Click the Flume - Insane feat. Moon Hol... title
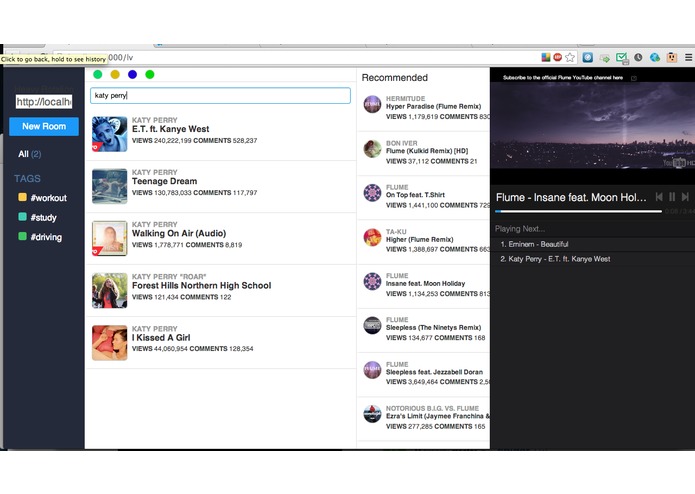 coord(571,197)
